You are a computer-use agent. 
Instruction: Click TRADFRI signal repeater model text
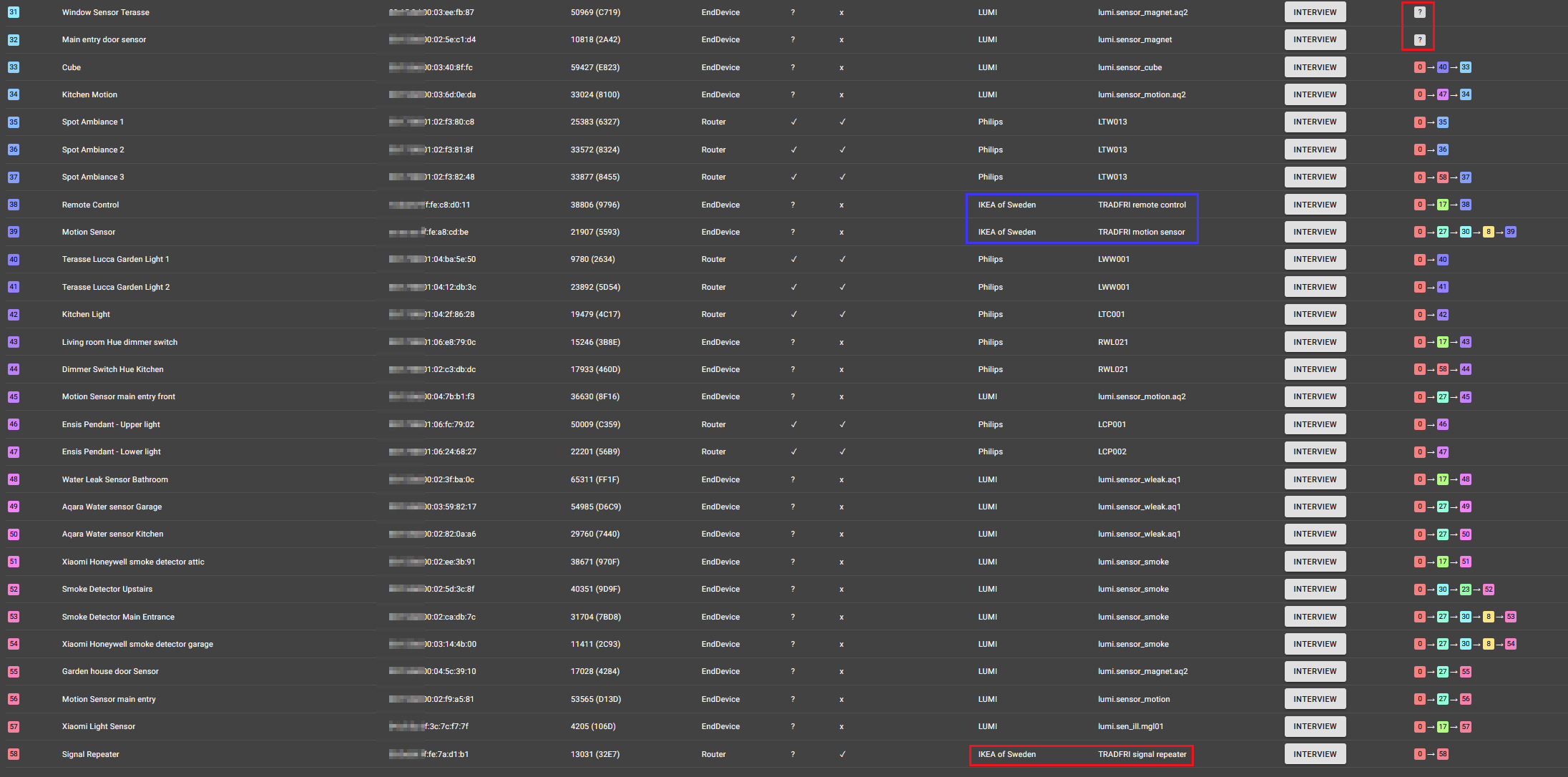1142,754
